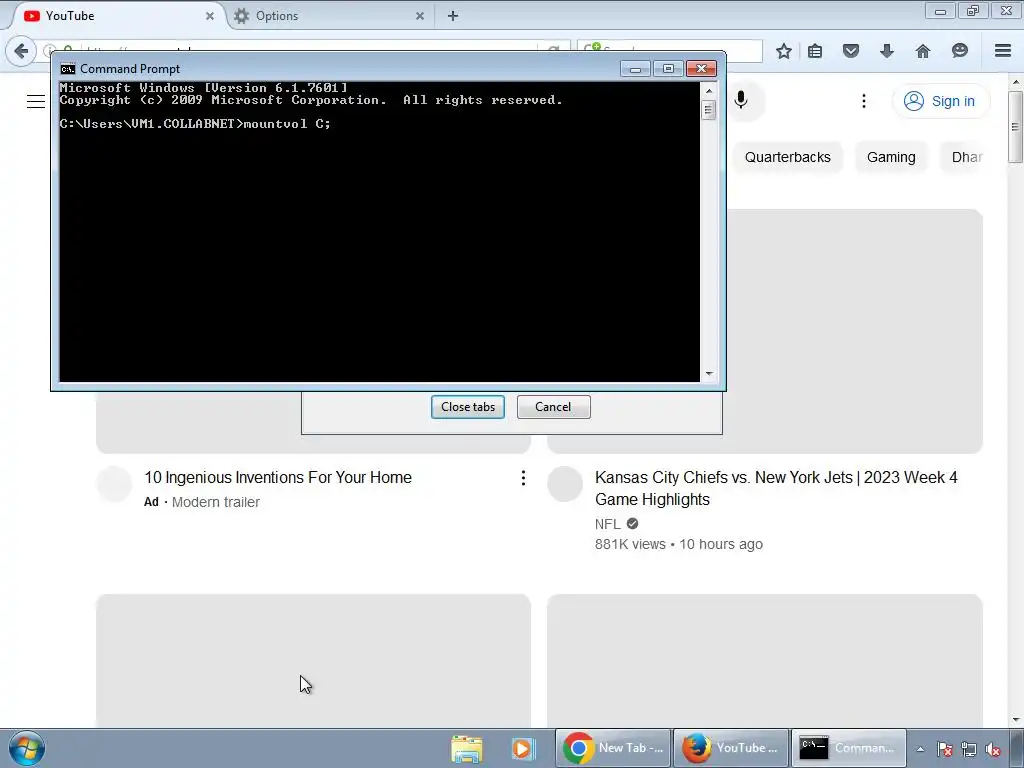Click Command Prompt scrollbar up arrow
1024x768 pixels.
coord(709,91)
